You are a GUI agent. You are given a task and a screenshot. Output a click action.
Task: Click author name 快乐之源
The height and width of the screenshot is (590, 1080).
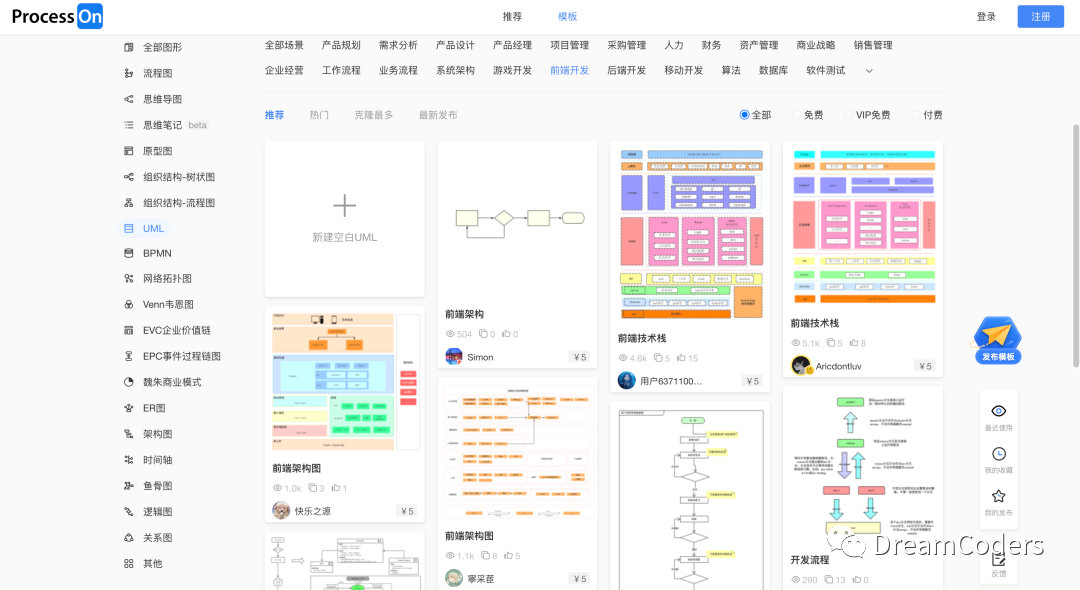point(313,511)
